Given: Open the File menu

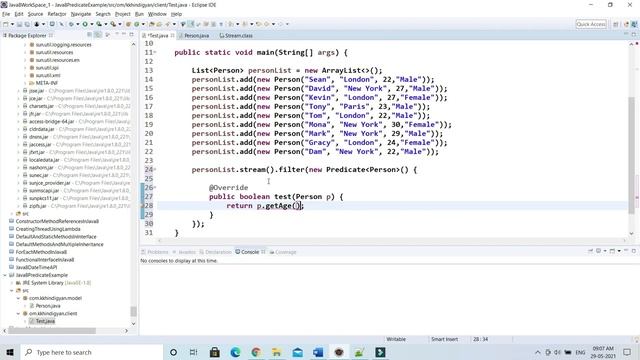Looking at the screenshot, I should pos(6,14).
